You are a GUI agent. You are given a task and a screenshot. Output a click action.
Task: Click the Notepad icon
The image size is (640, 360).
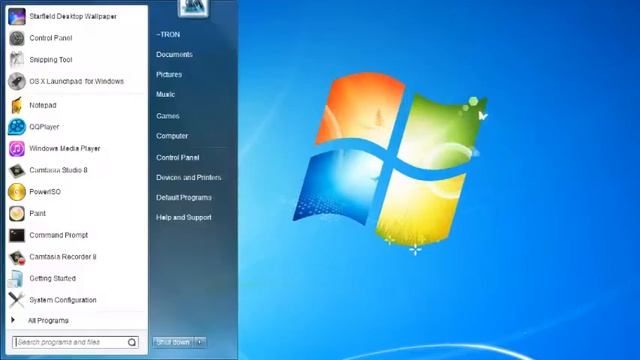[17, 105]
